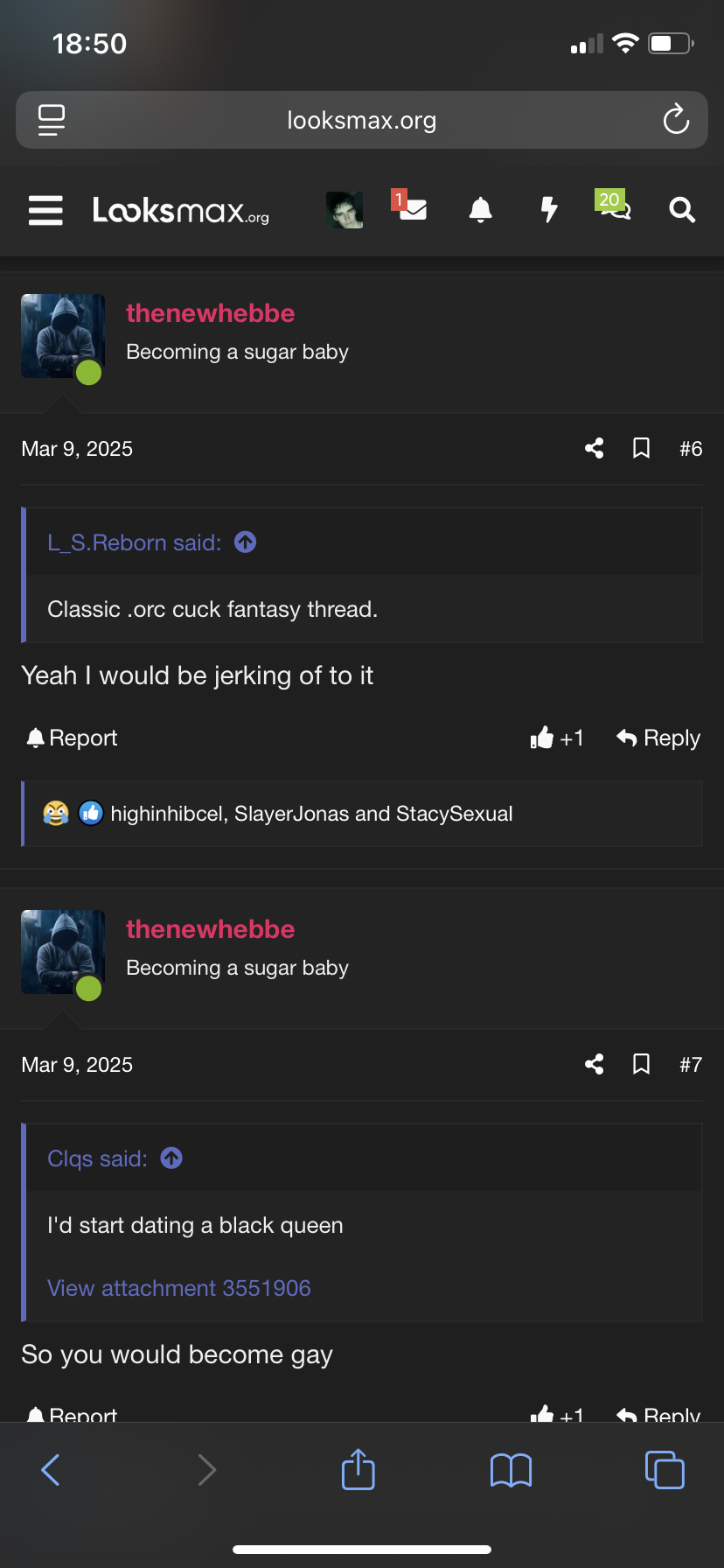724x1568 pixels.
Task: Open the hamburger navigation menu
Action: [x=45, y=210]
